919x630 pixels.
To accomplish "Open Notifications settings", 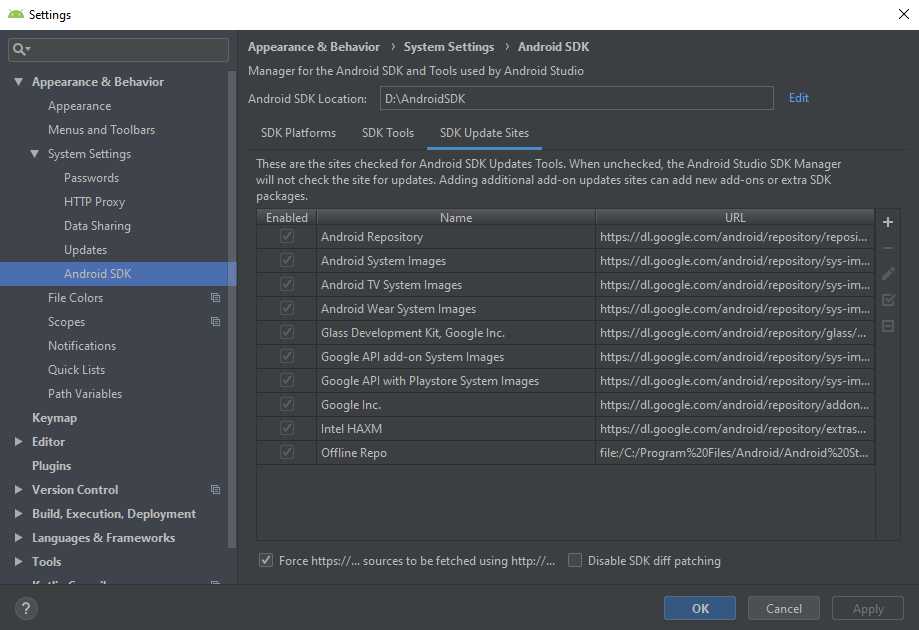I will pos(82,346).
